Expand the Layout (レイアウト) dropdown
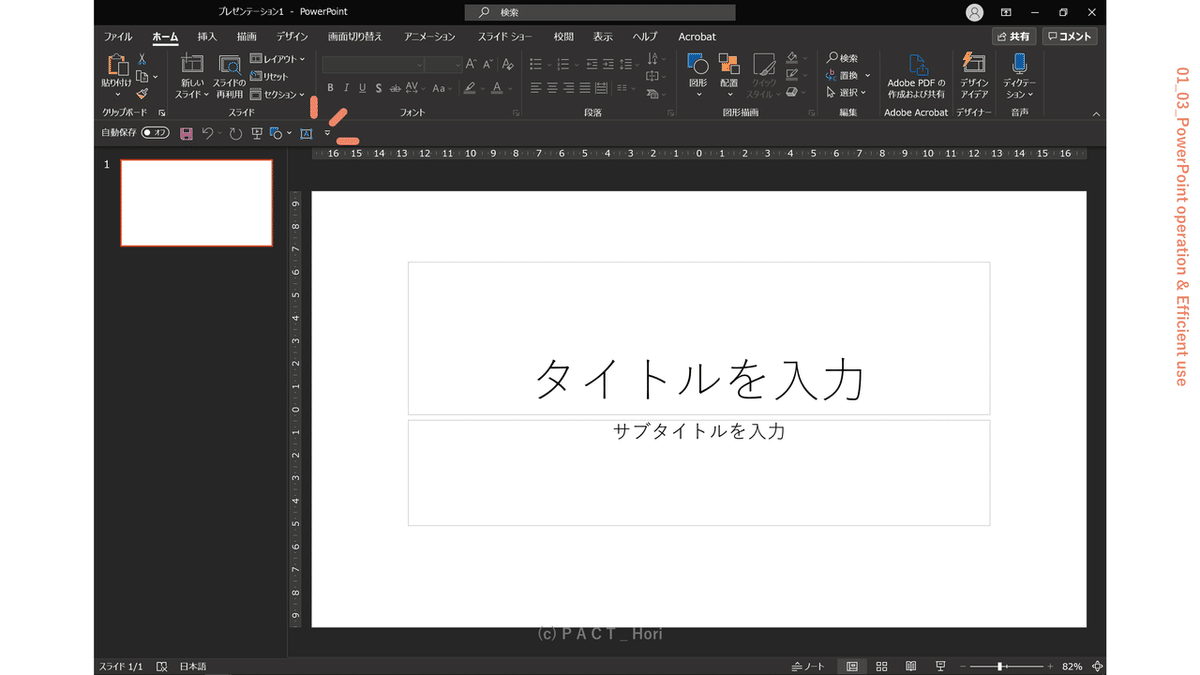 pyautogui.click(x=277, y=59)
